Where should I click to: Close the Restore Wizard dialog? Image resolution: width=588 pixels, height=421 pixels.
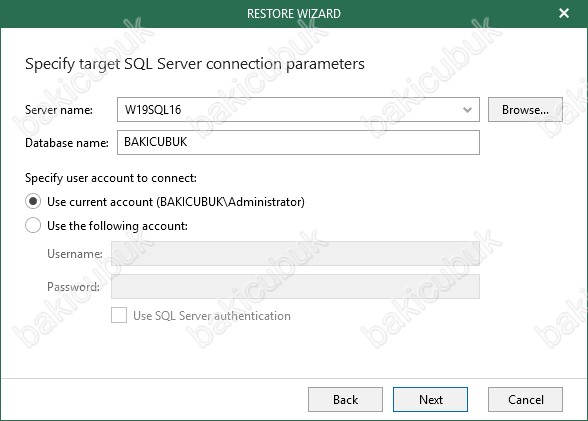pyautogui.click(x=564, y=13)
